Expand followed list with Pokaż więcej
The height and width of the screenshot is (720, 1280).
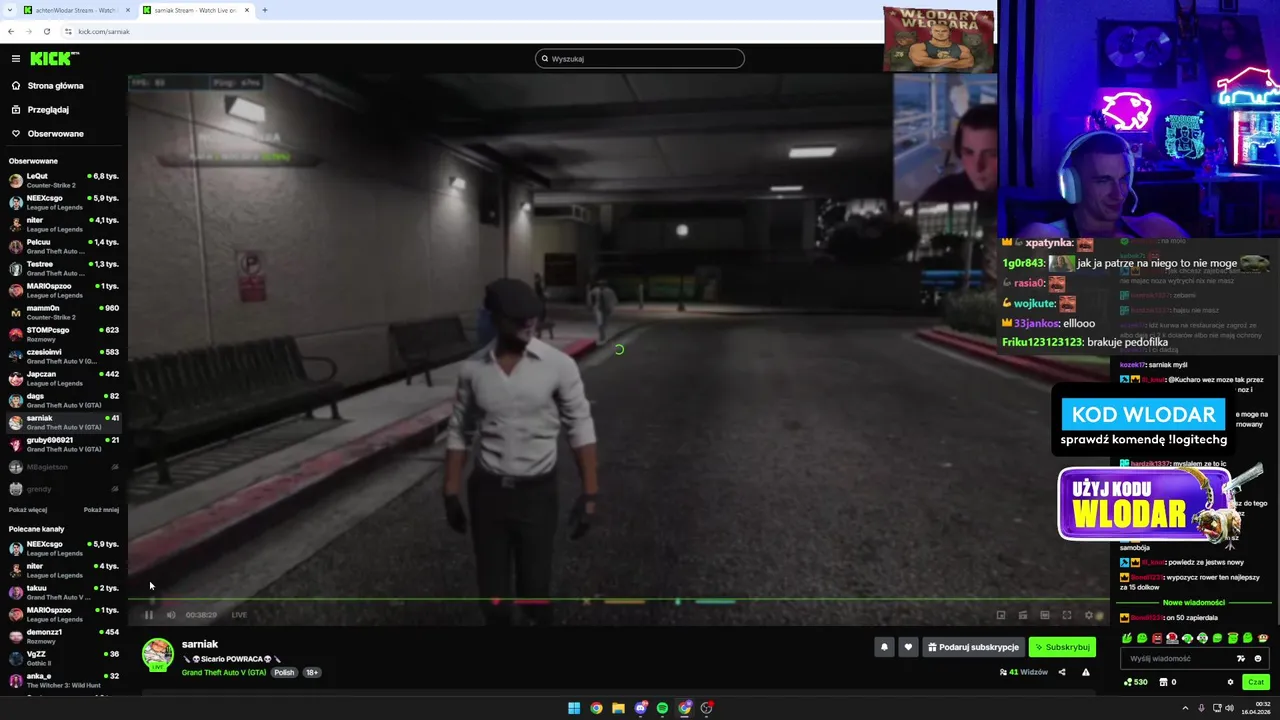coord(28,510)
